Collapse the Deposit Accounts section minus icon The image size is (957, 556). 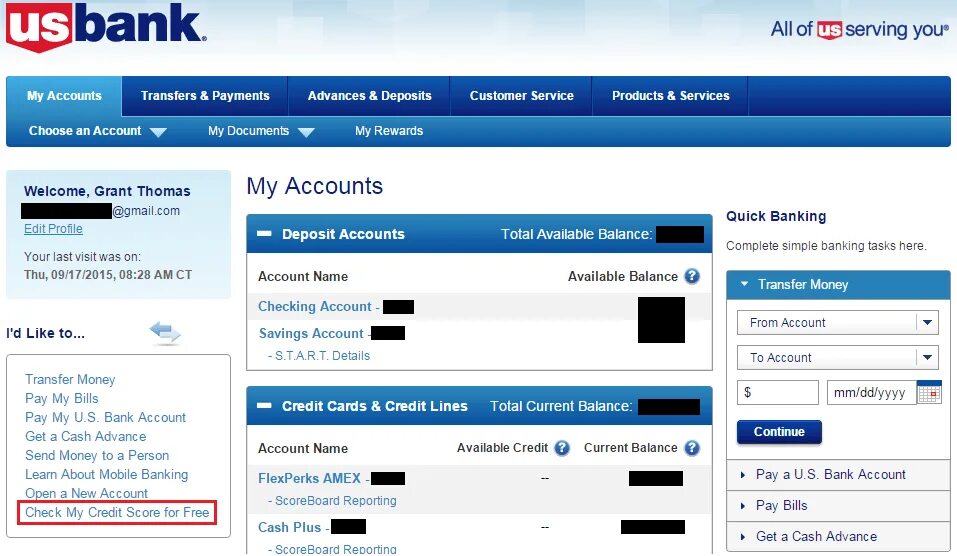(x=264, y=234)
